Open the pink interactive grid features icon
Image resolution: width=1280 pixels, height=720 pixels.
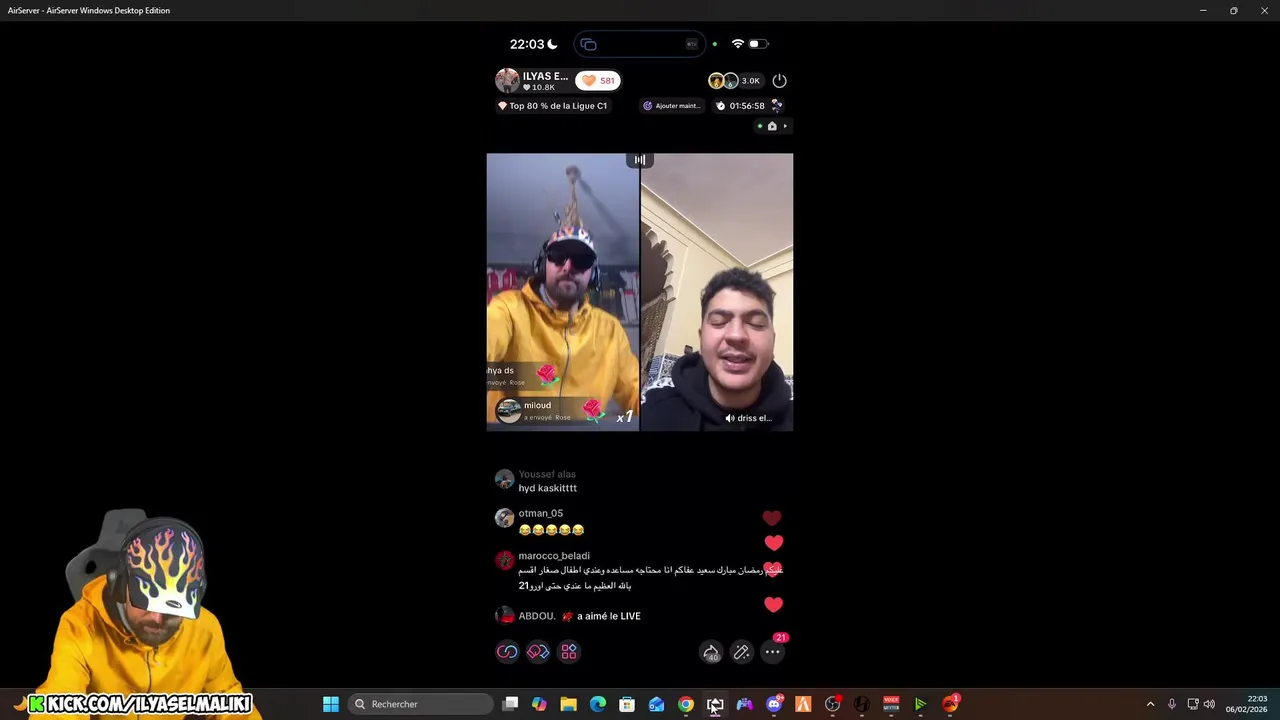point(569,652)
